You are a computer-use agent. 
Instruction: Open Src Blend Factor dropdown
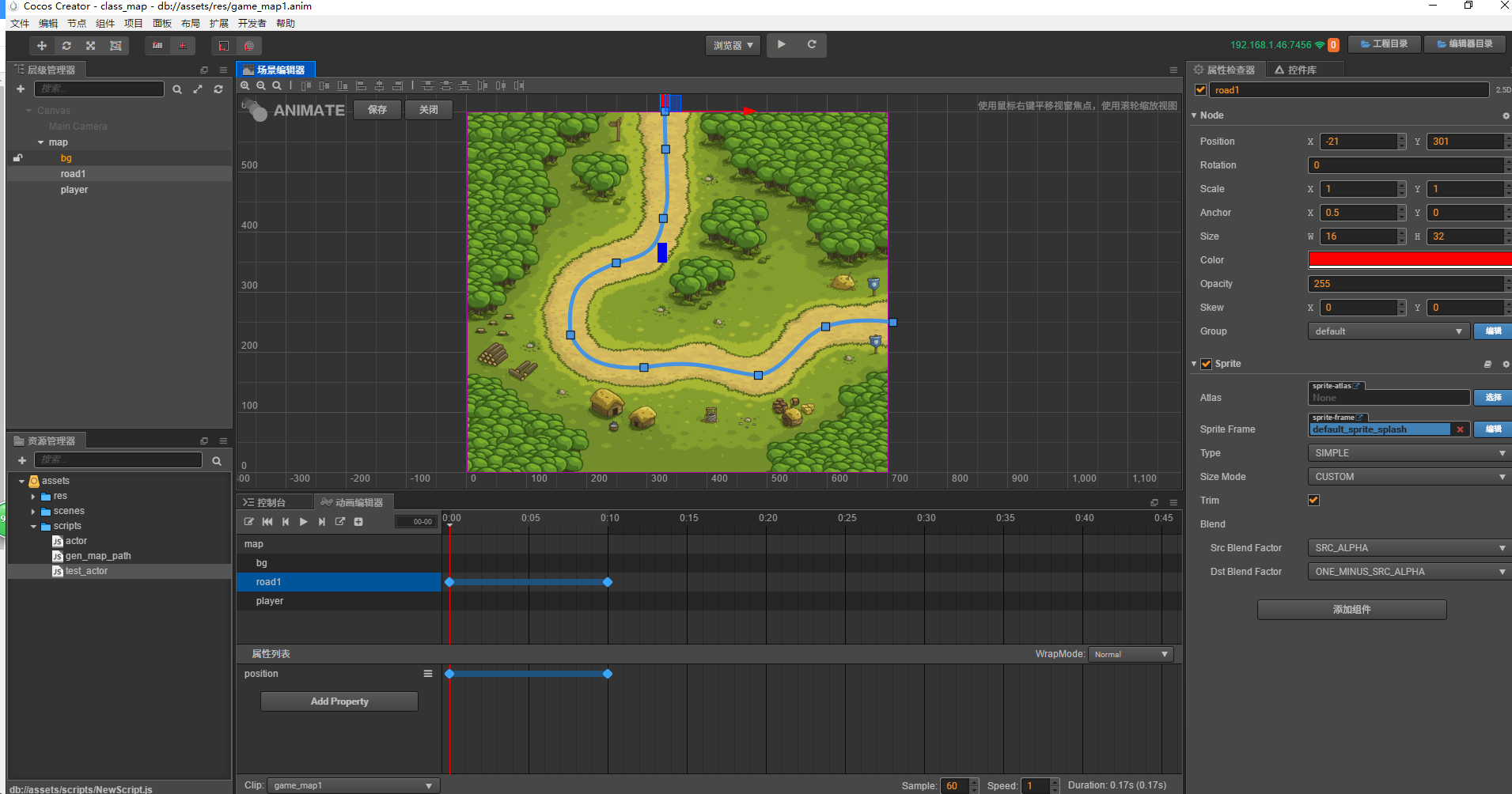1410,548
